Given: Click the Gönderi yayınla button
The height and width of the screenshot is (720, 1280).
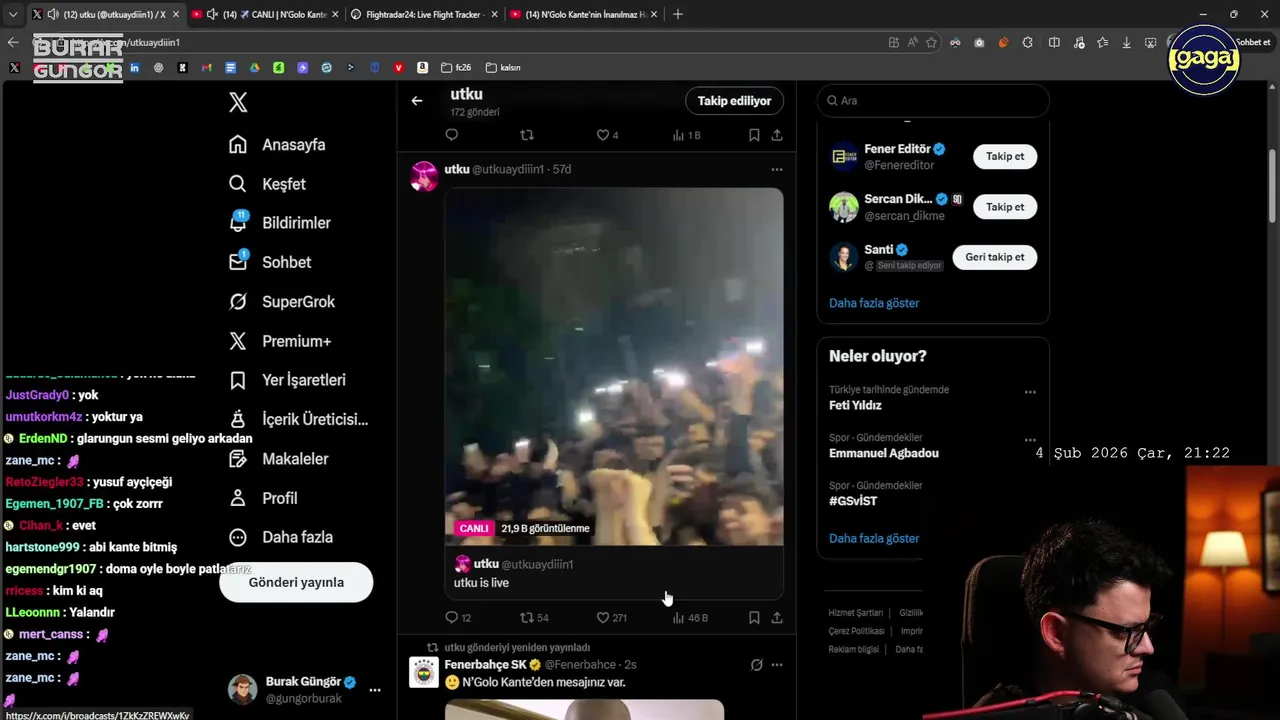Looking at the screenshot, I should [x=296, y=582].
